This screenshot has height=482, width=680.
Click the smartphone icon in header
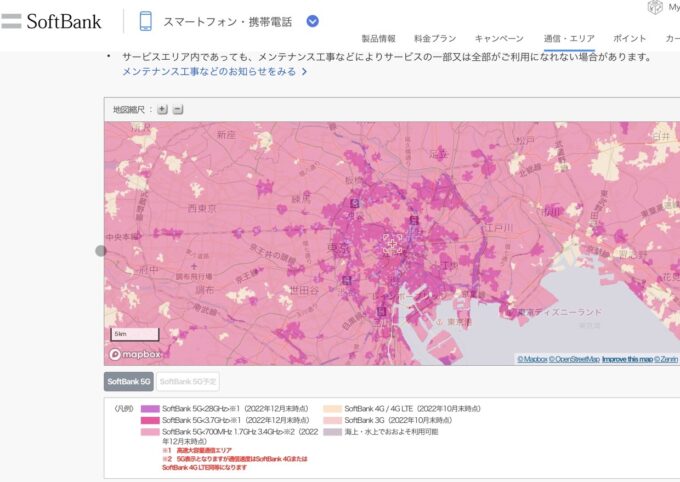pos(146,21)
